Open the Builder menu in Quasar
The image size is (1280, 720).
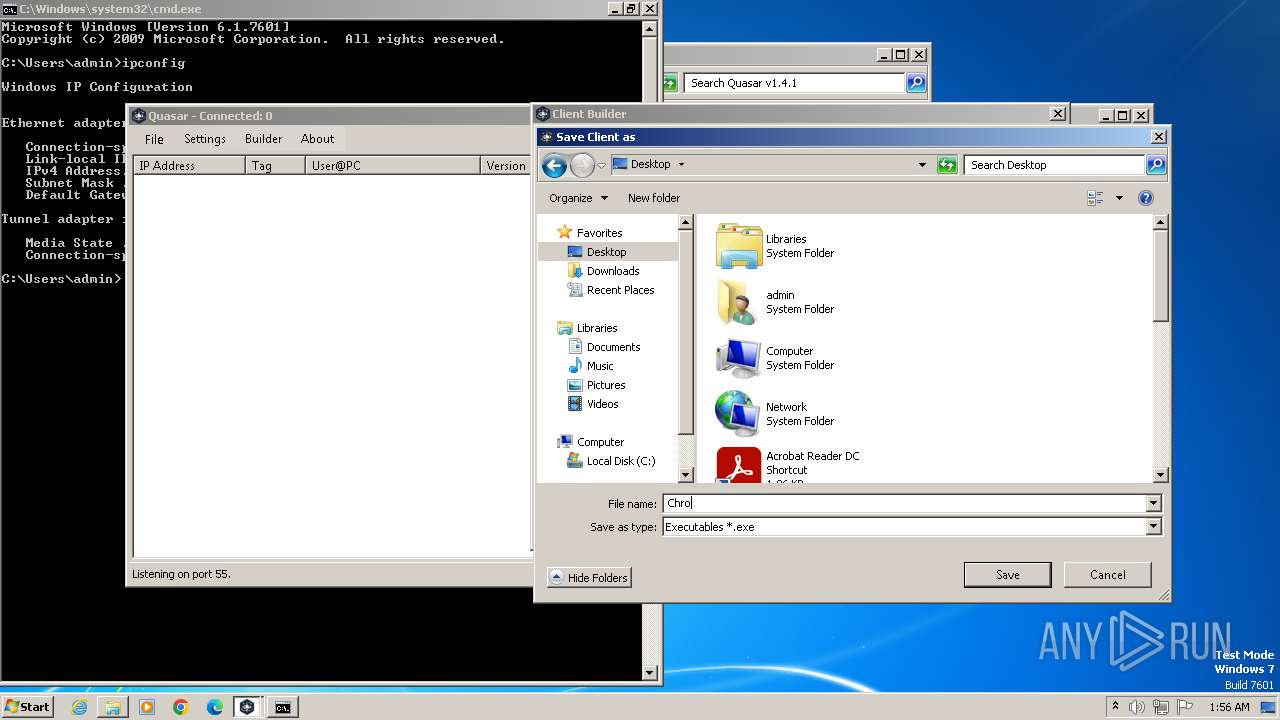point(264,139)
